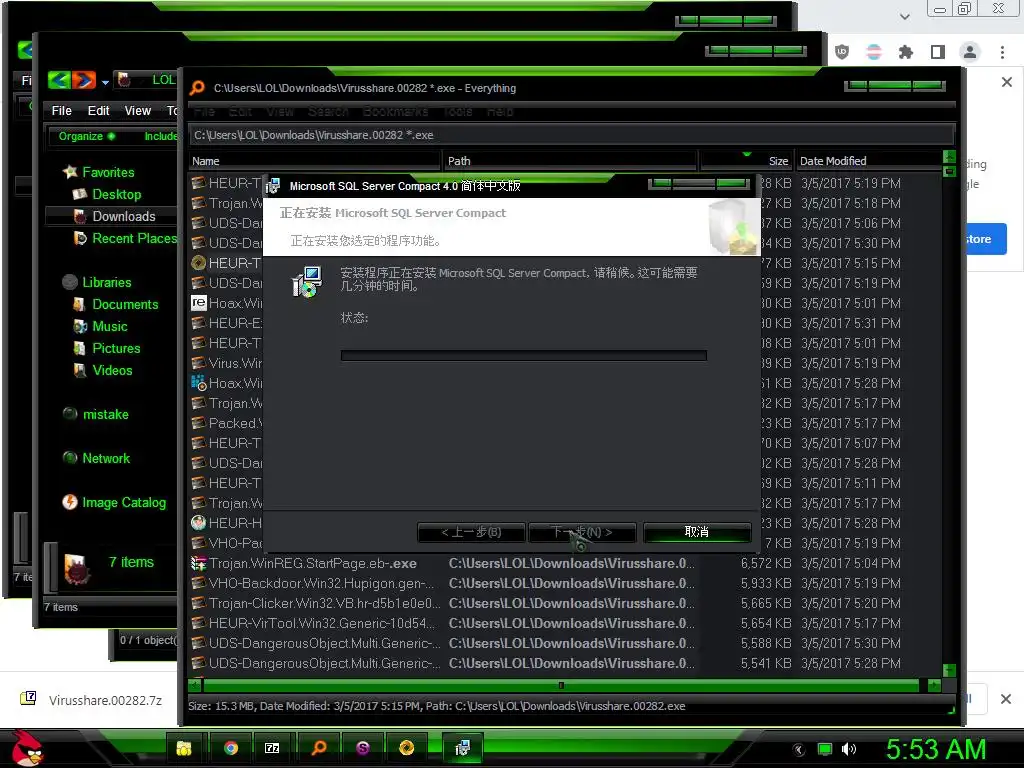Click the 6,572 KB size cell
1024x768 pixels.
(765, 563)
